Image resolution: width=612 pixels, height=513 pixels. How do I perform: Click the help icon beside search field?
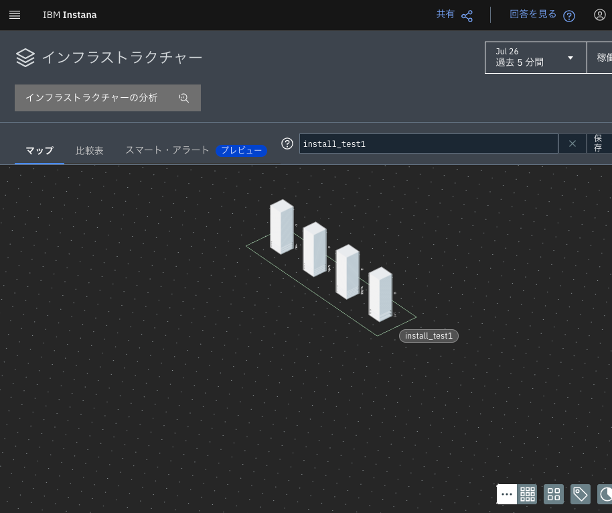(x=288, y=144)
